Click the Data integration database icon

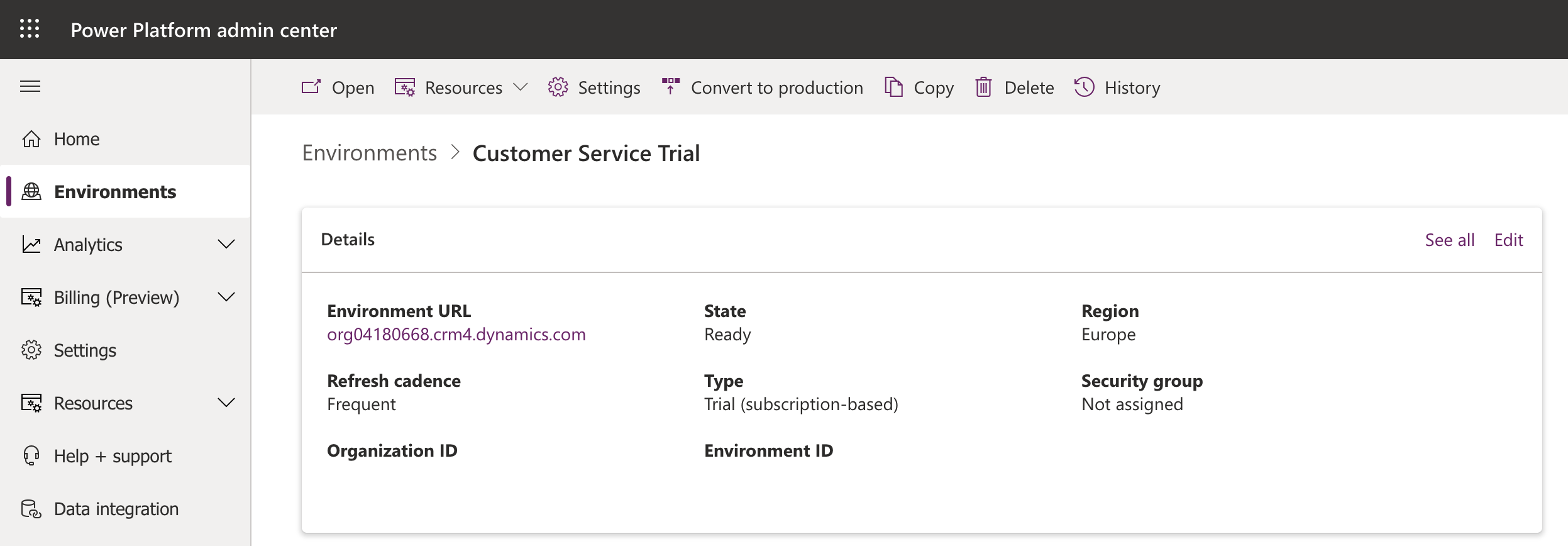point(31,508)
